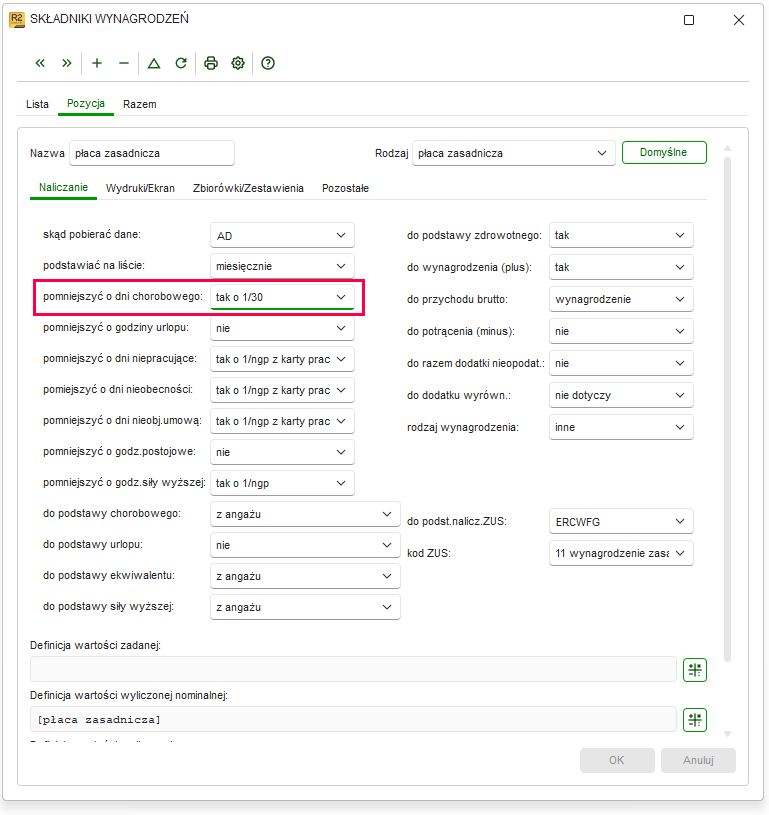Refresh data with circular arrow icon
The height and width of the screenshot is (815, 769).
point(181,63)
